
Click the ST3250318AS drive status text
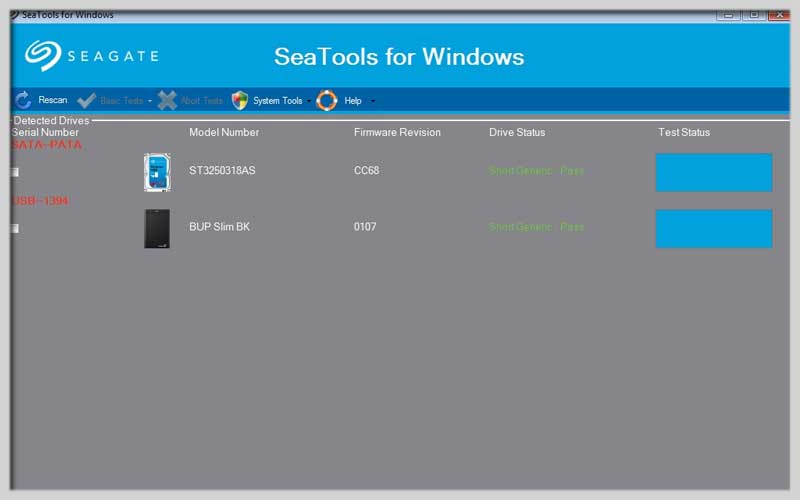(536, 170)
